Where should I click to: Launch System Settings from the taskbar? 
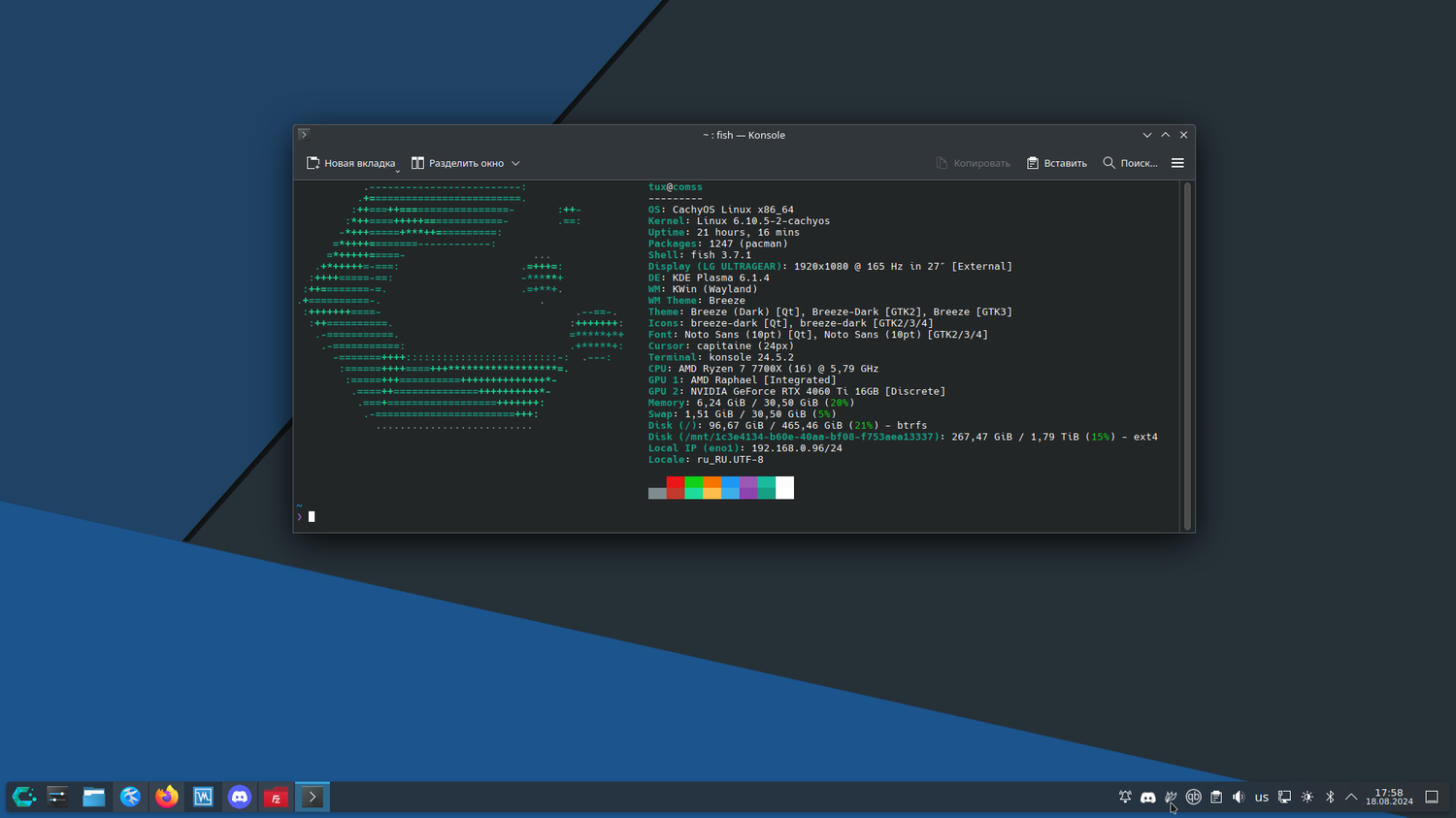click(x=57, y=797)
